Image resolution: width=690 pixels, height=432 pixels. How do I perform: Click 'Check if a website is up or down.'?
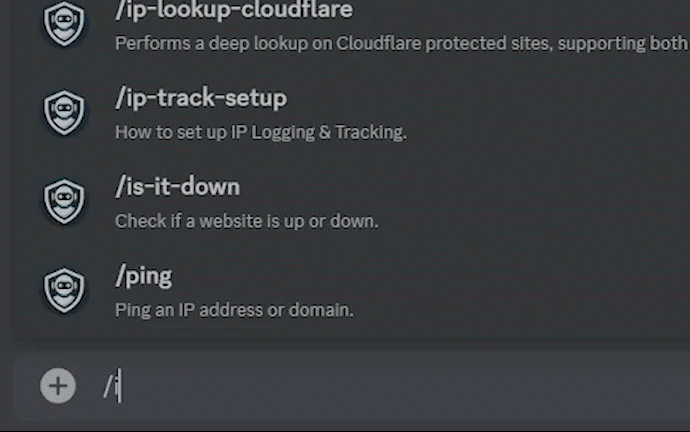pyautogui.click(x=246, y=221)
